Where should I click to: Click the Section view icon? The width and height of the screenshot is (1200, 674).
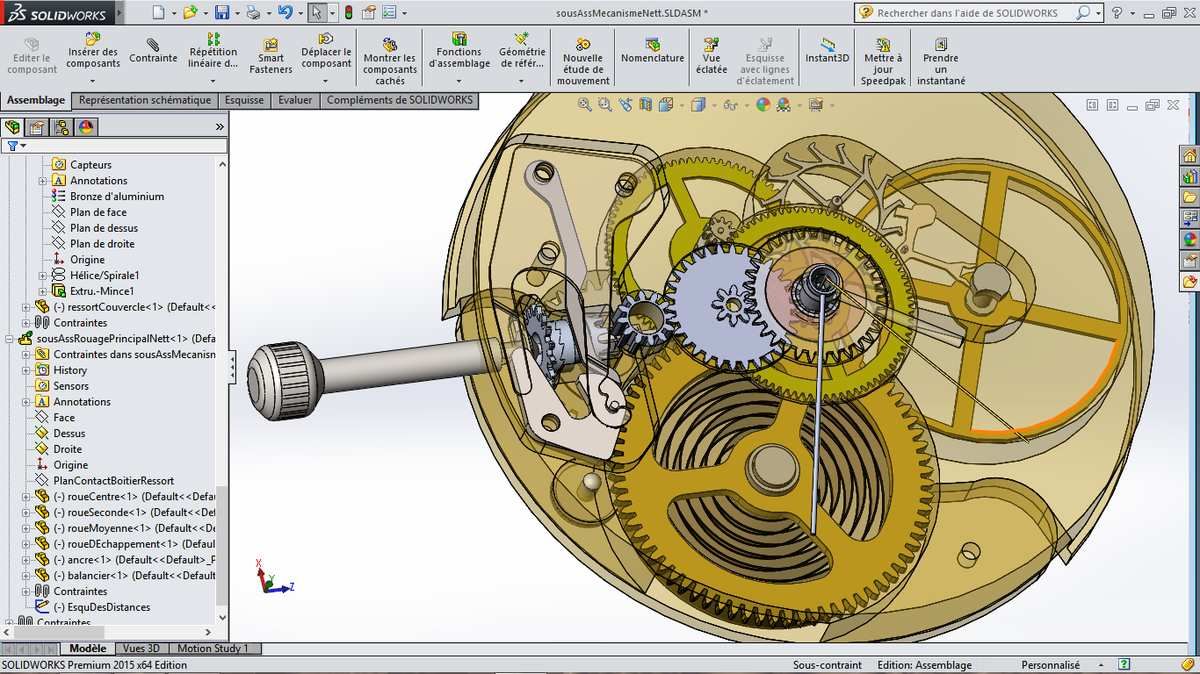[645, 104]
